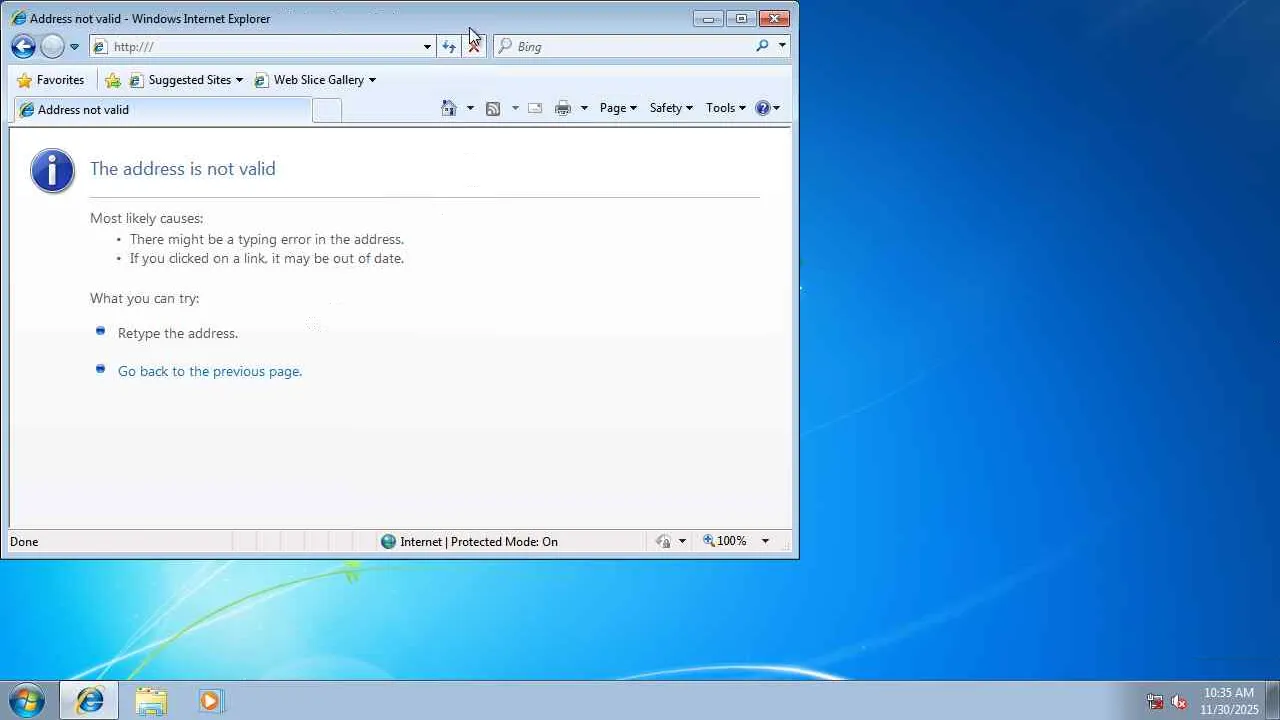Close the Internet Explorer window
The height and width of the screenshot is (720, 1280).
click(774, 18)
